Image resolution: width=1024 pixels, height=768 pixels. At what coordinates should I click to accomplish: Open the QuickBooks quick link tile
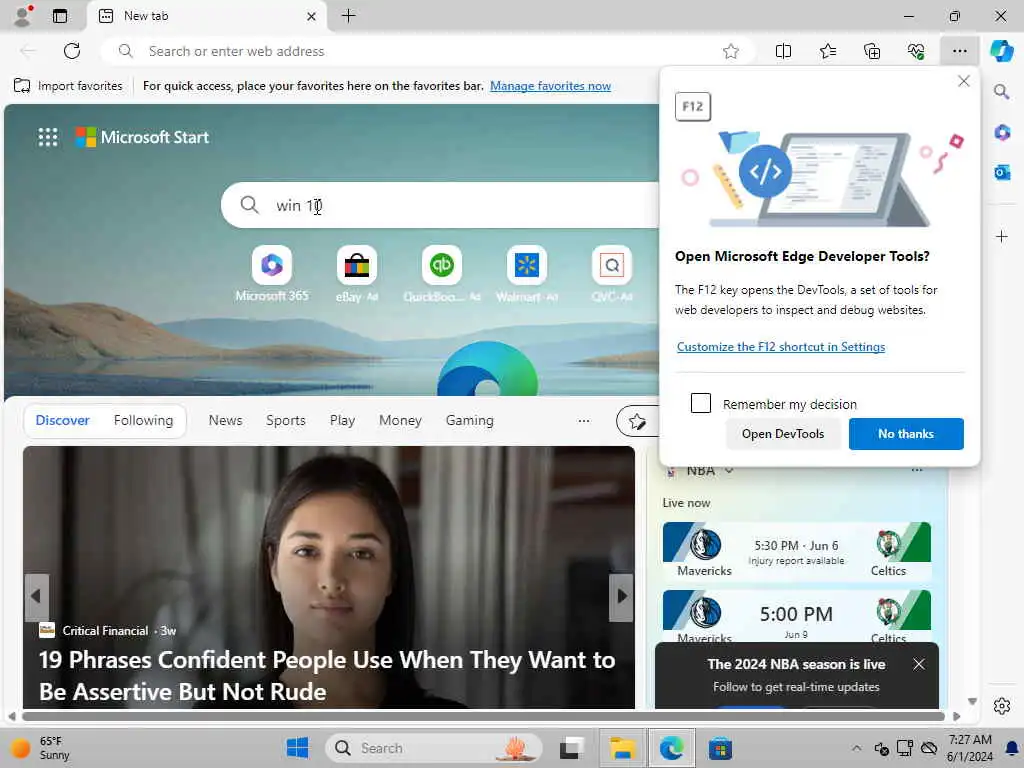pyautogui.click(x=441, y=274)
